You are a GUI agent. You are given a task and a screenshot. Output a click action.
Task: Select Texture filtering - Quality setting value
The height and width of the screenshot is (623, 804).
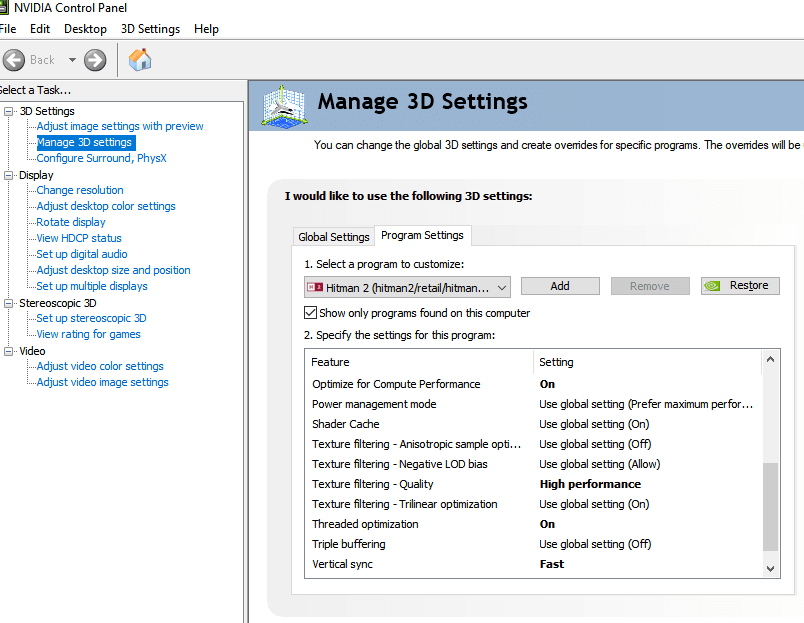click(590, 484)
